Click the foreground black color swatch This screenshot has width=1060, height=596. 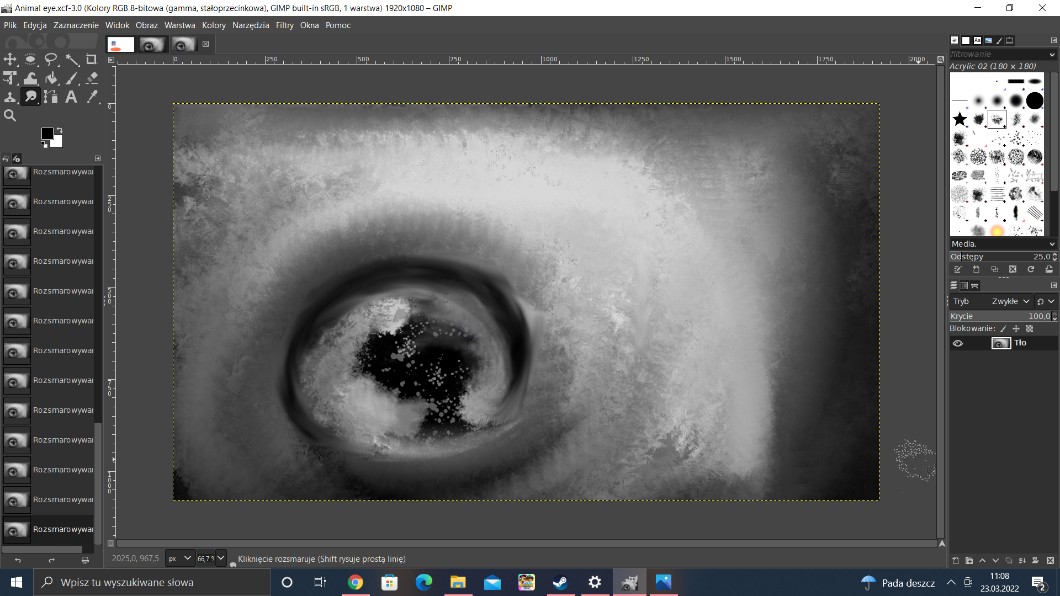click(47, 134)
